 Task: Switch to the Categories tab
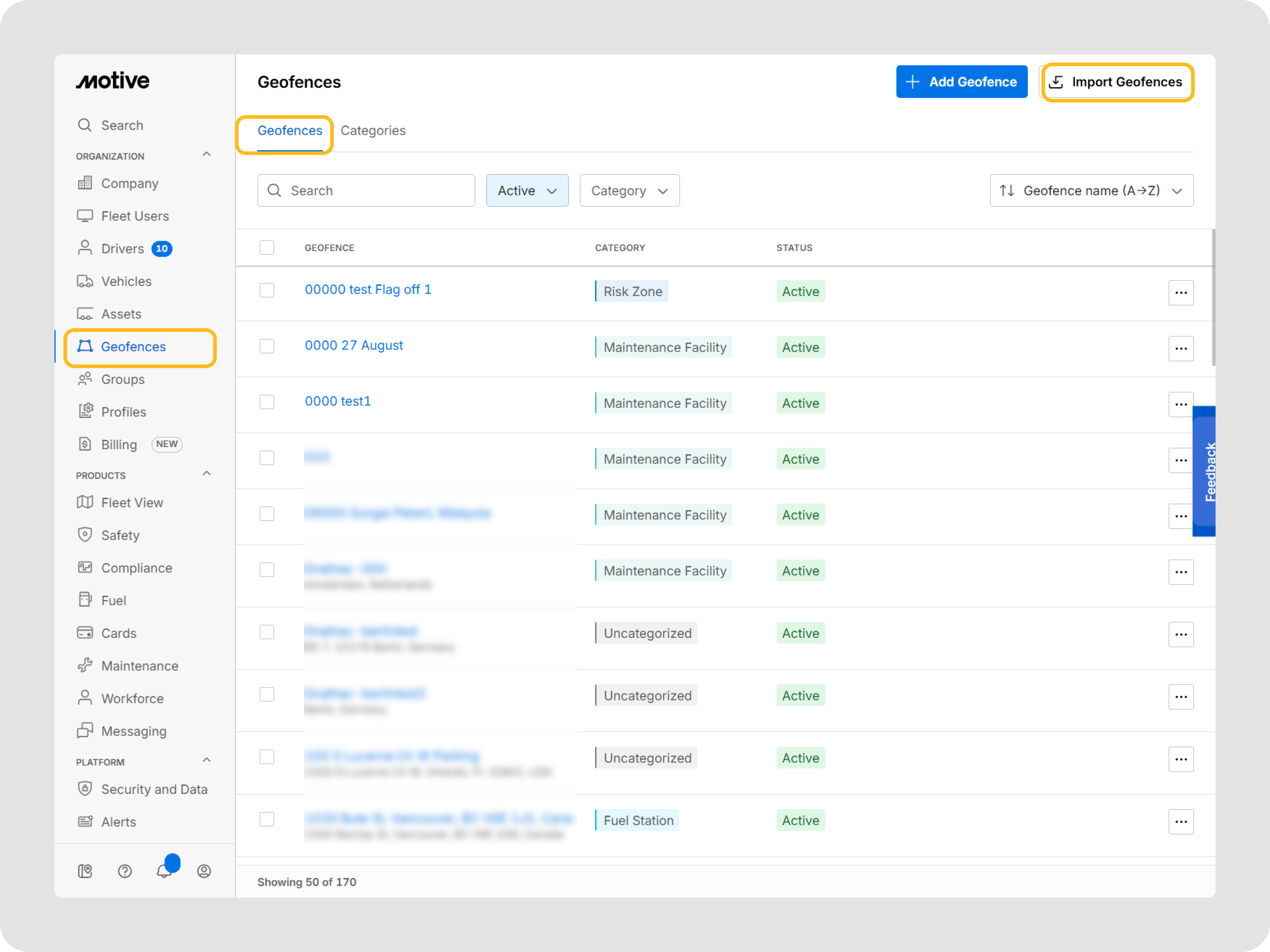[x=373, y=130]
